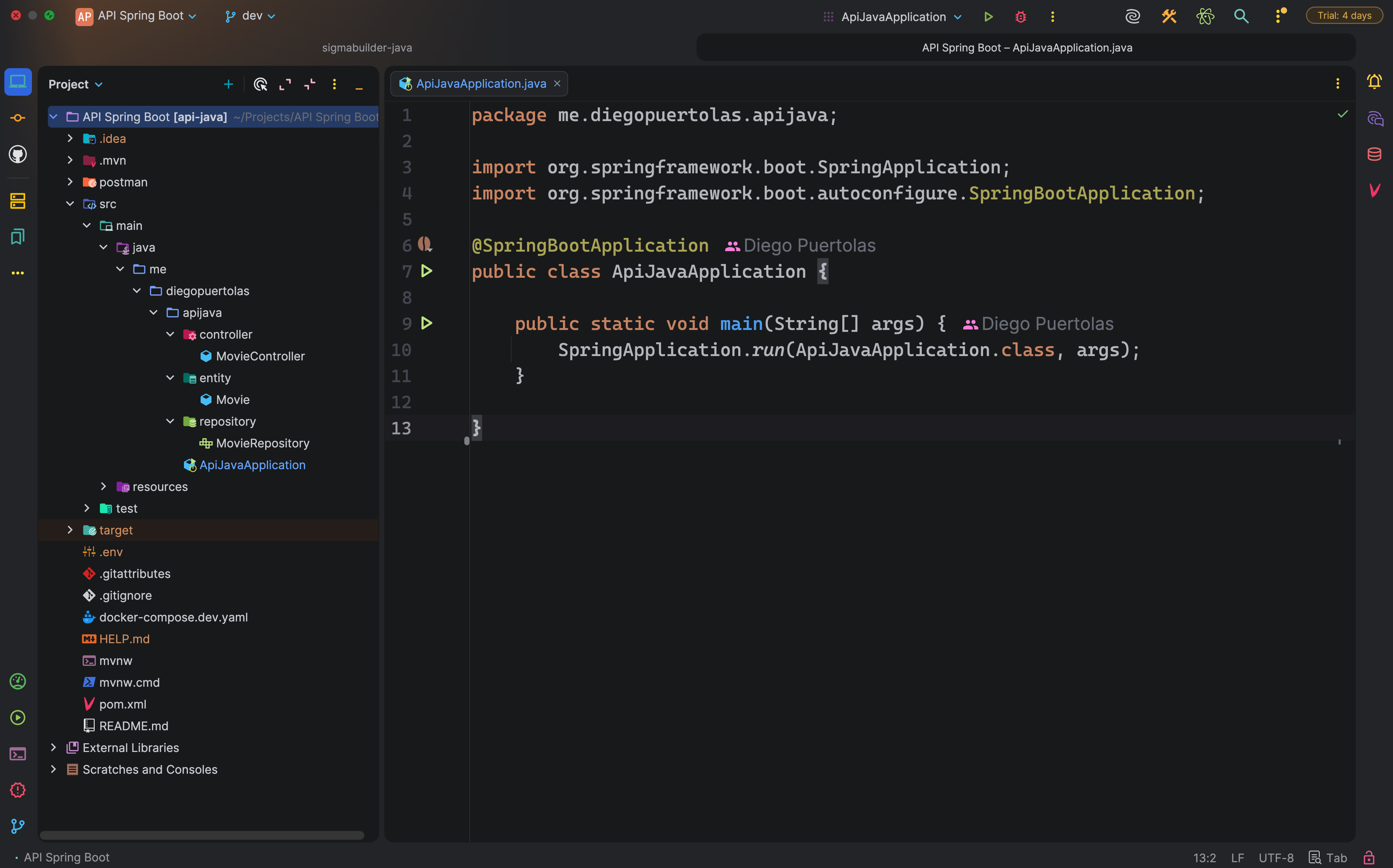This screenshot has width=1393, height=868.
Task: Open the API Spring Boot project dropdown
Action: (137, 16)
